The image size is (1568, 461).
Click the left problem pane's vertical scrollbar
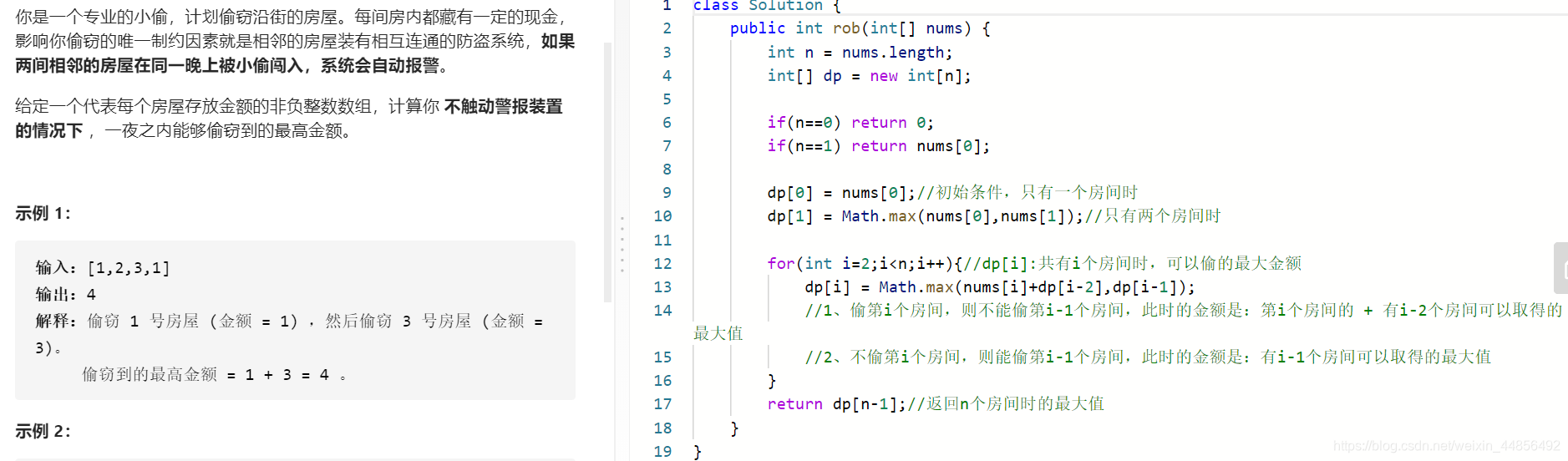click(608, 171)
